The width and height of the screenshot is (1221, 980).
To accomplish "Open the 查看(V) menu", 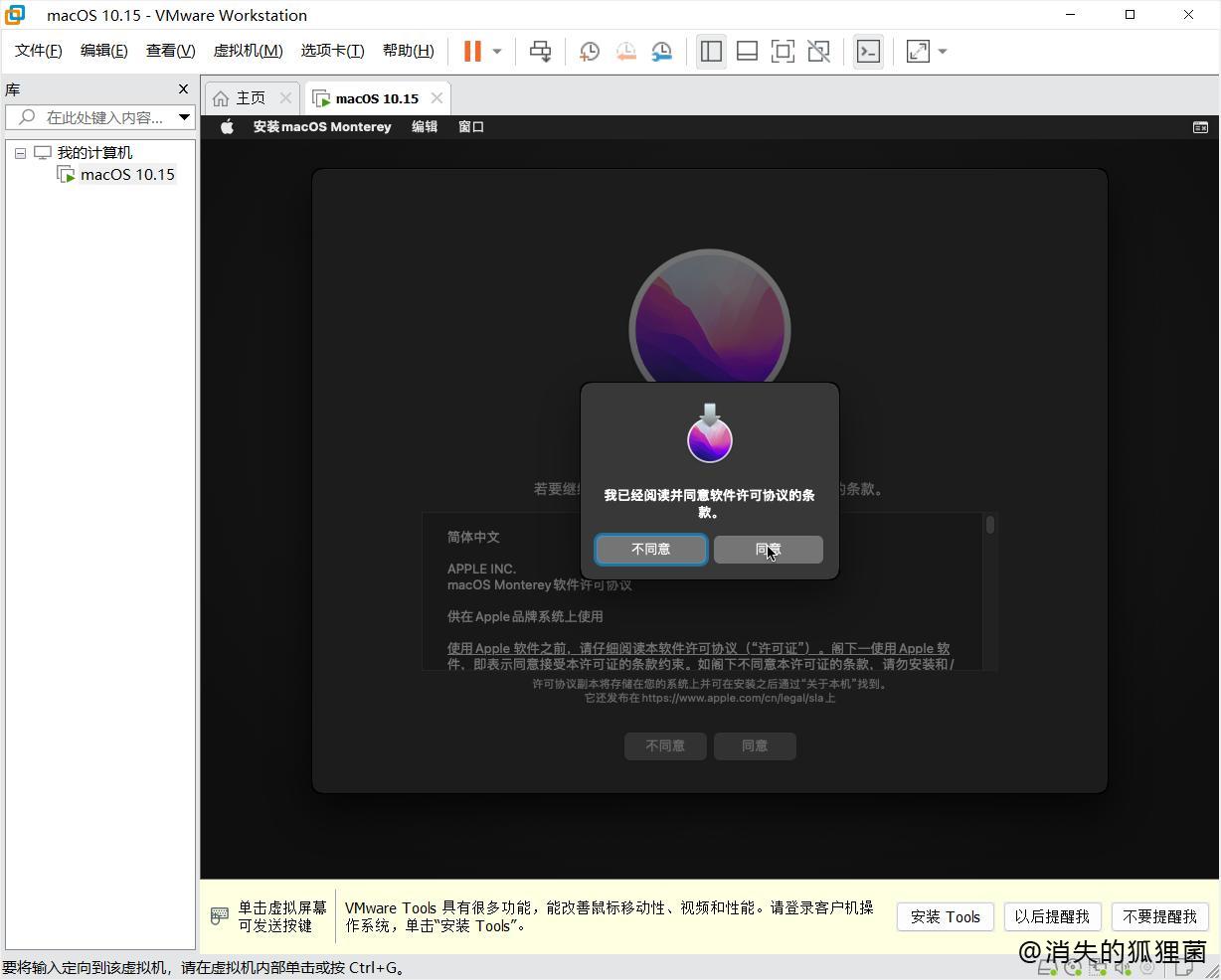I will tap(170, 51).
